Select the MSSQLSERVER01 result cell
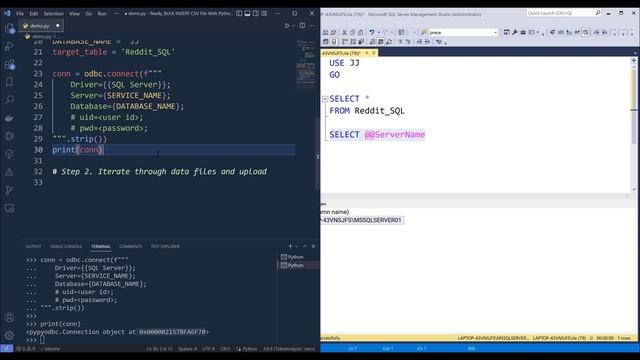This screenshot has height=360, width=640. (x=362, y=220)
